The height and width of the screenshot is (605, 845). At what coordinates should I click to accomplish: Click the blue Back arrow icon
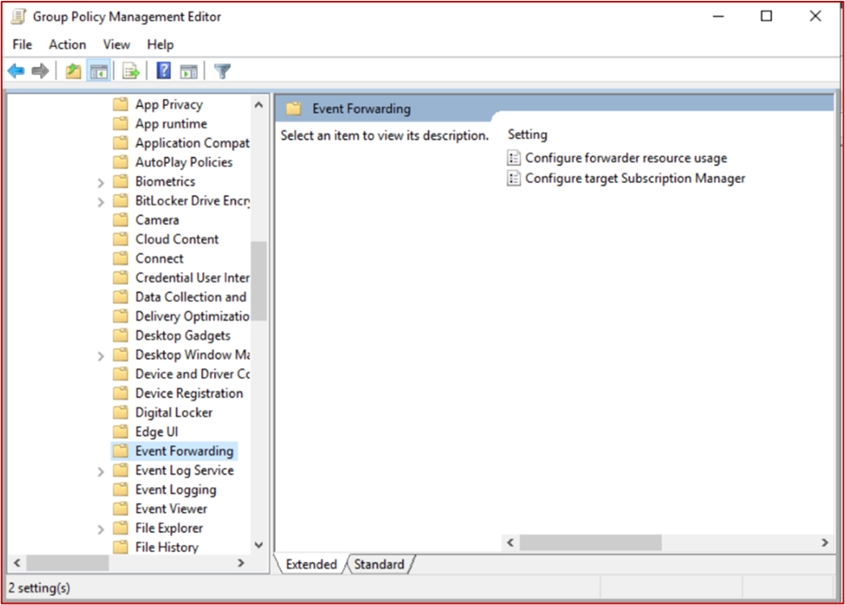tap(16, 71)
